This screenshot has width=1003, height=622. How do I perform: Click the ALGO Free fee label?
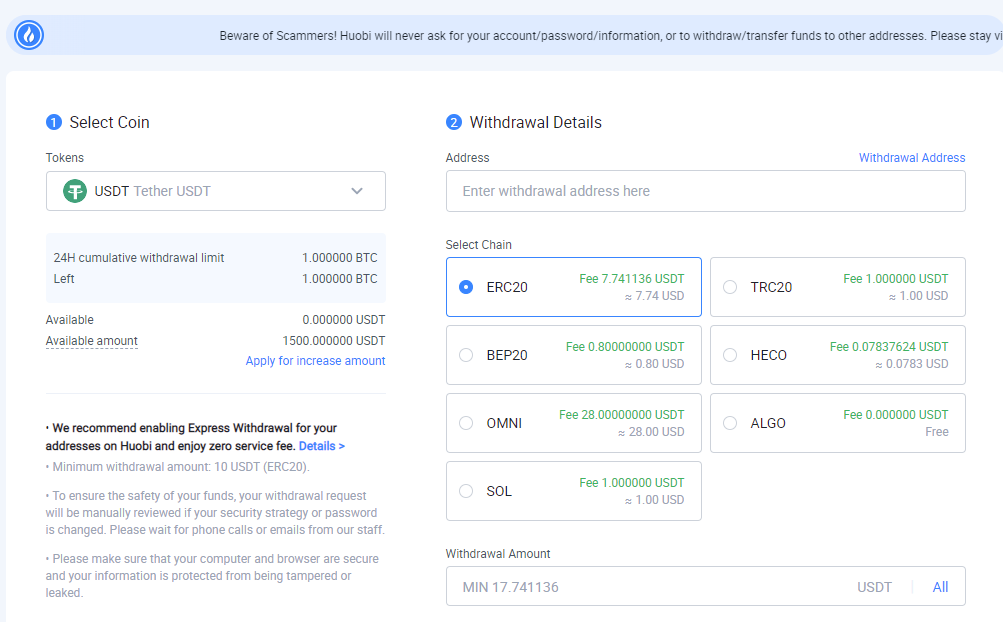coord(936,432)
